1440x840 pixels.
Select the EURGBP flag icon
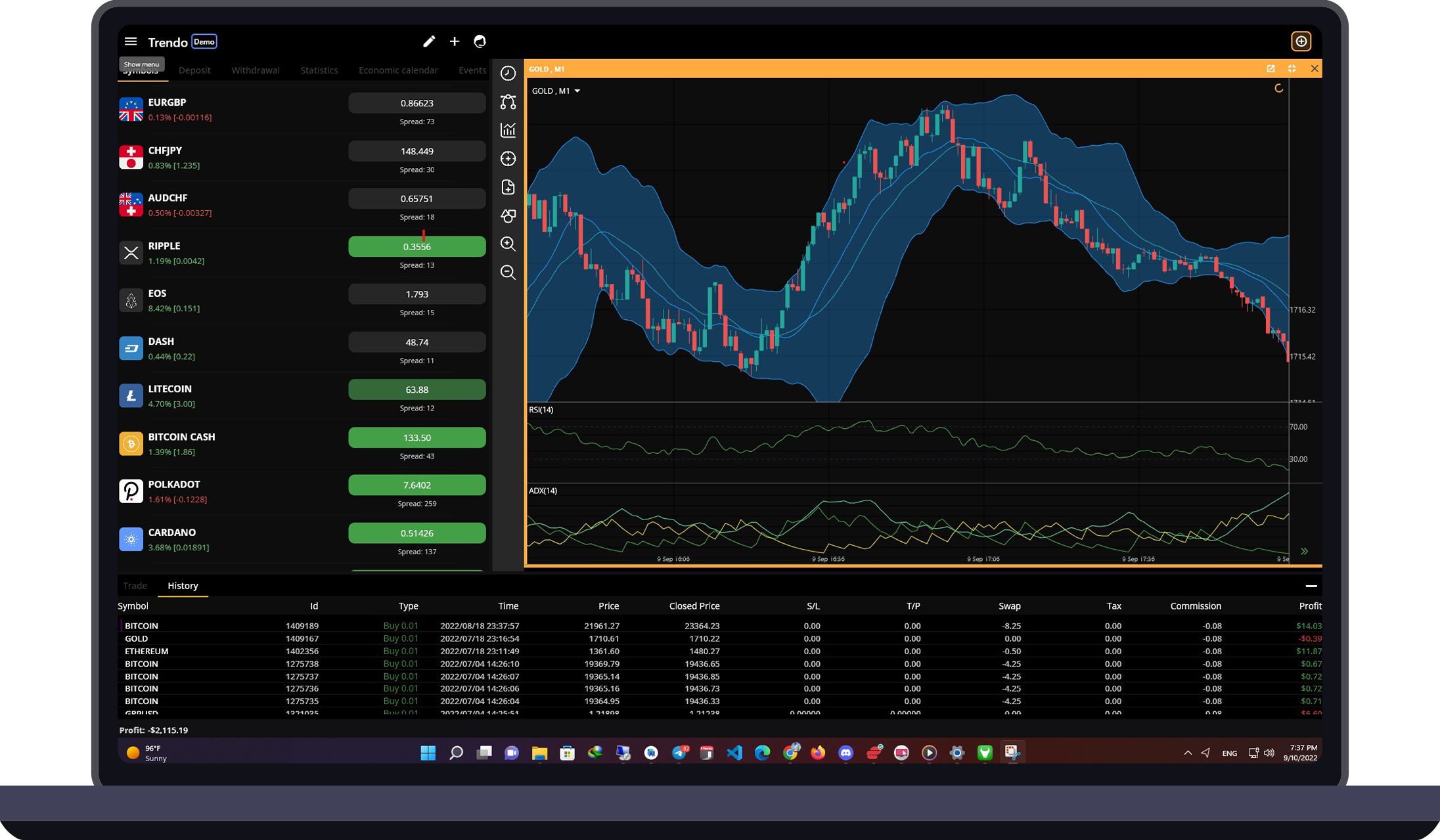pos(131,110)
